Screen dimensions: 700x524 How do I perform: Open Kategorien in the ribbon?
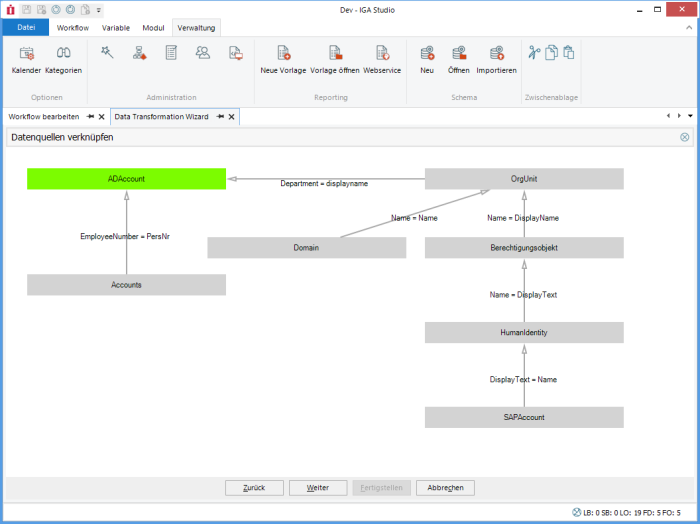pyautogui.click(x=63, y=59)
